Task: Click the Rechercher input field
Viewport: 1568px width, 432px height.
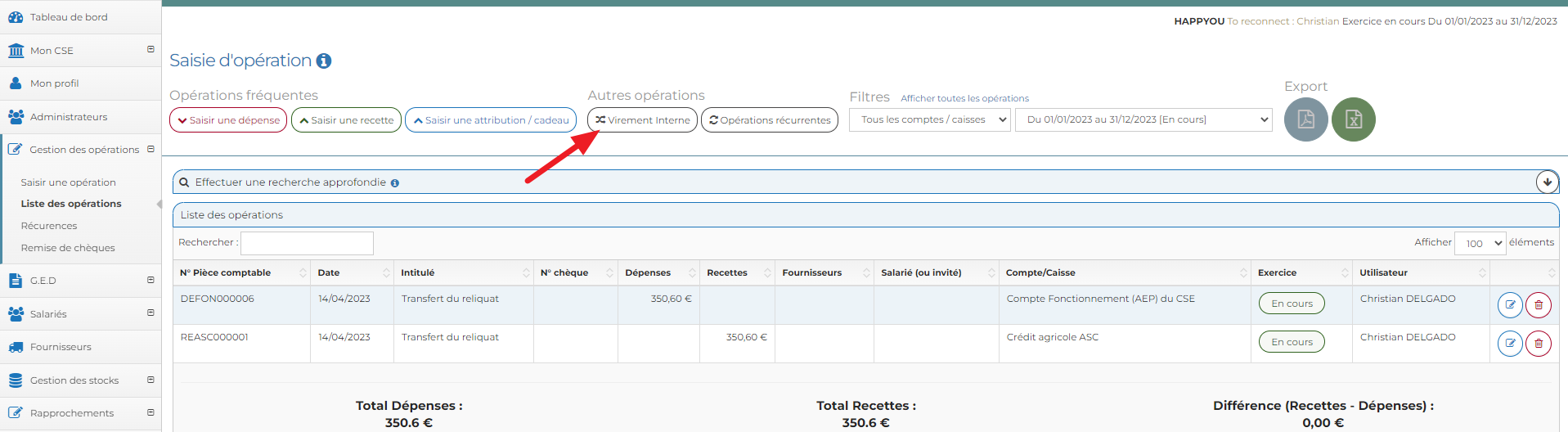Action: [x=307, y=243]
